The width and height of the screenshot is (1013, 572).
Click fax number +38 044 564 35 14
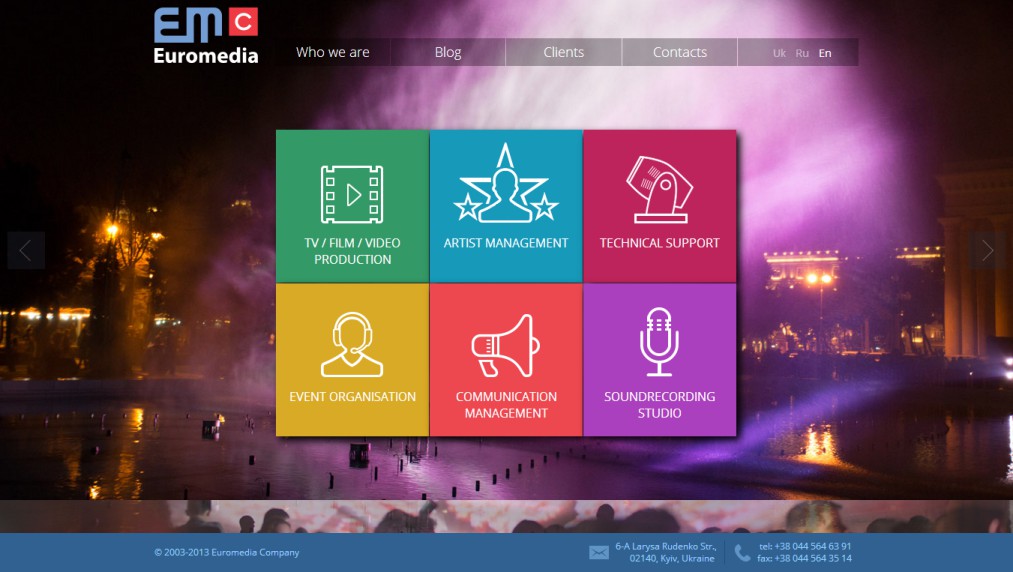(804, 558)
